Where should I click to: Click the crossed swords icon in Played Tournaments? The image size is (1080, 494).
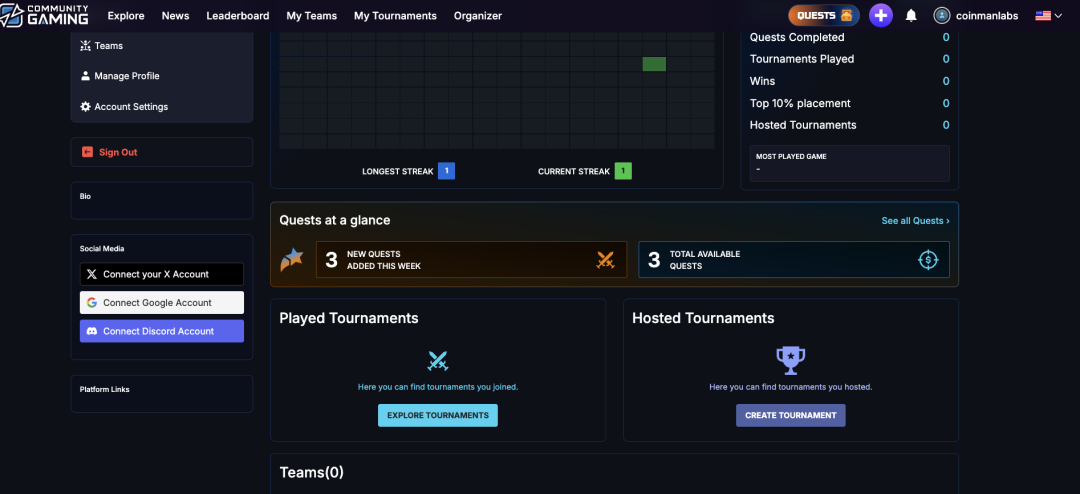click(x=438, y=361)
